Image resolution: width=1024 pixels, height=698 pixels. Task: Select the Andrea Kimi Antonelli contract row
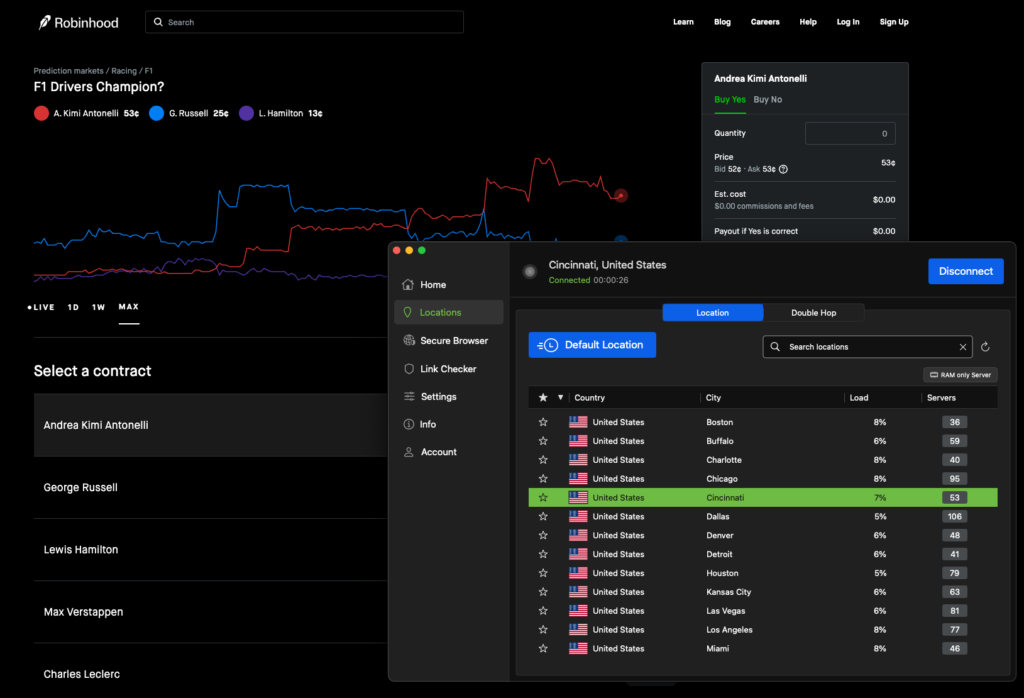[210, 425]
